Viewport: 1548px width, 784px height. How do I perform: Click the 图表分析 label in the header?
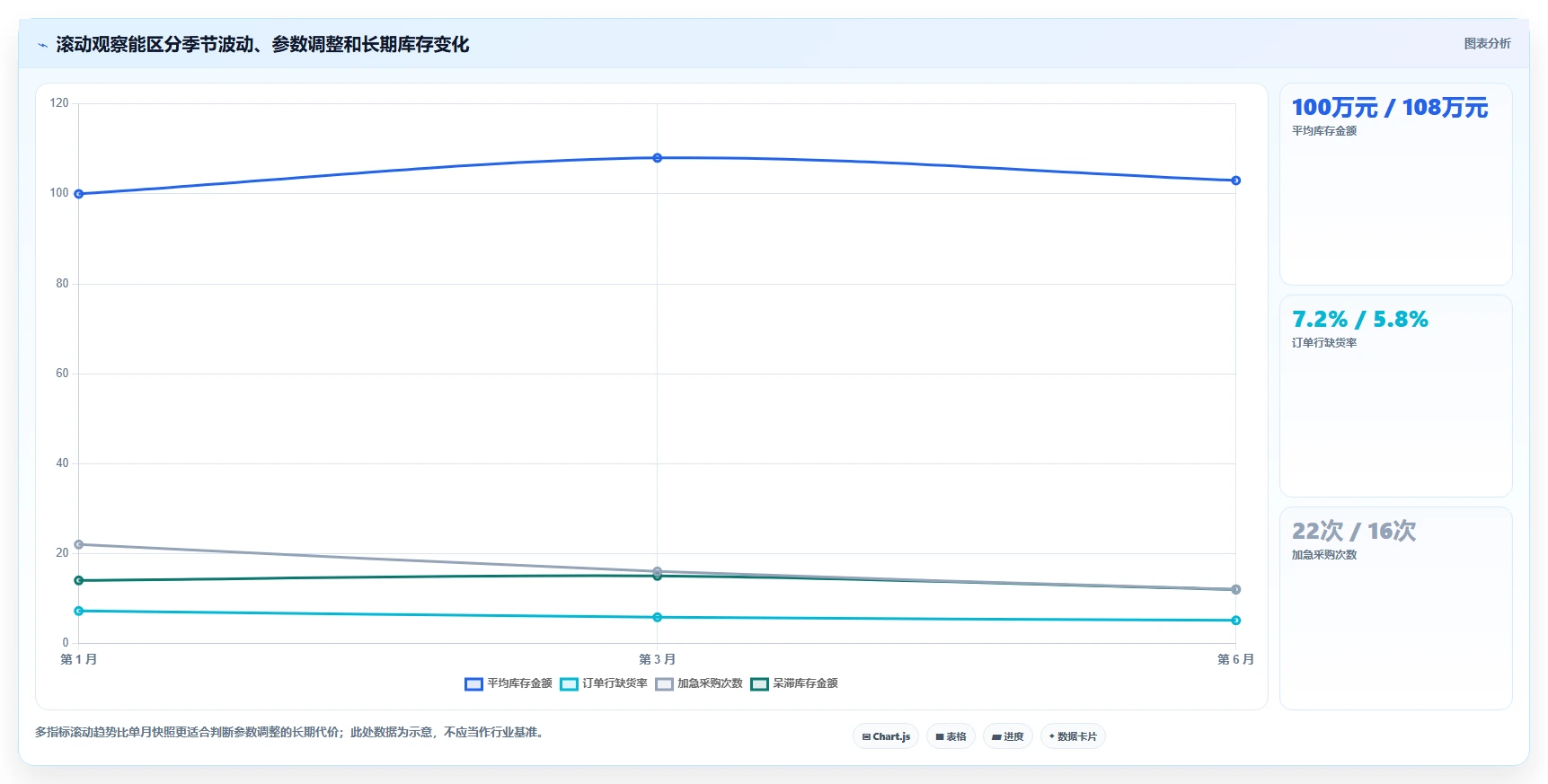click(1487, 43)
